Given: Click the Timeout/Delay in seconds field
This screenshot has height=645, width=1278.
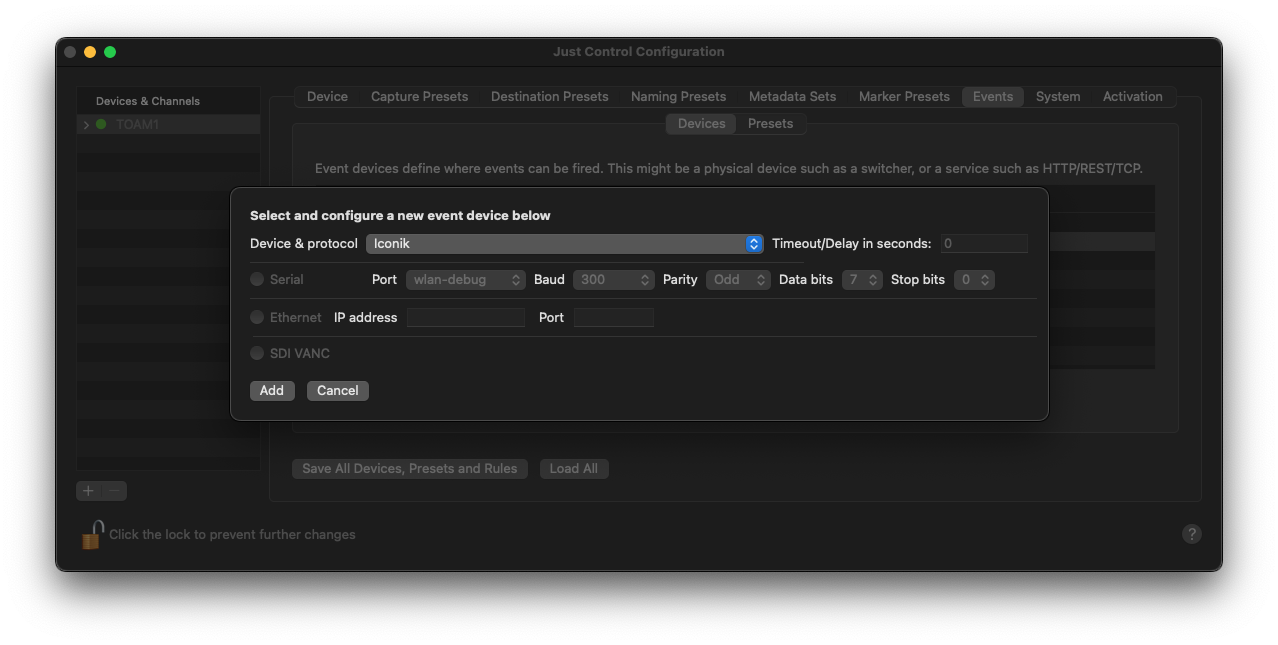Looking at the screenshot, I should coord(984,244).
